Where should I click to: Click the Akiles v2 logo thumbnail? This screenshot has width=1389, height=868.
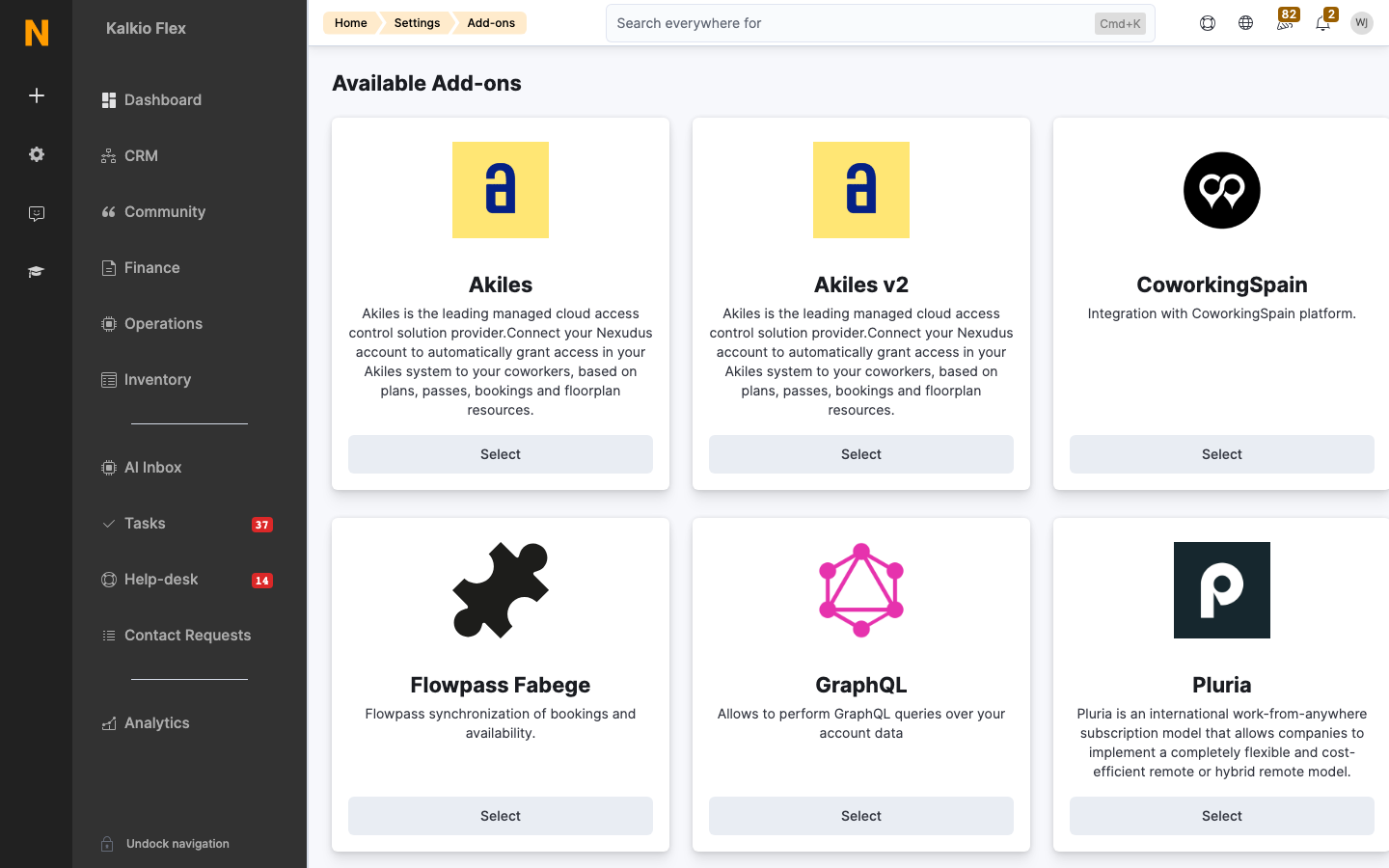point(861,190)
